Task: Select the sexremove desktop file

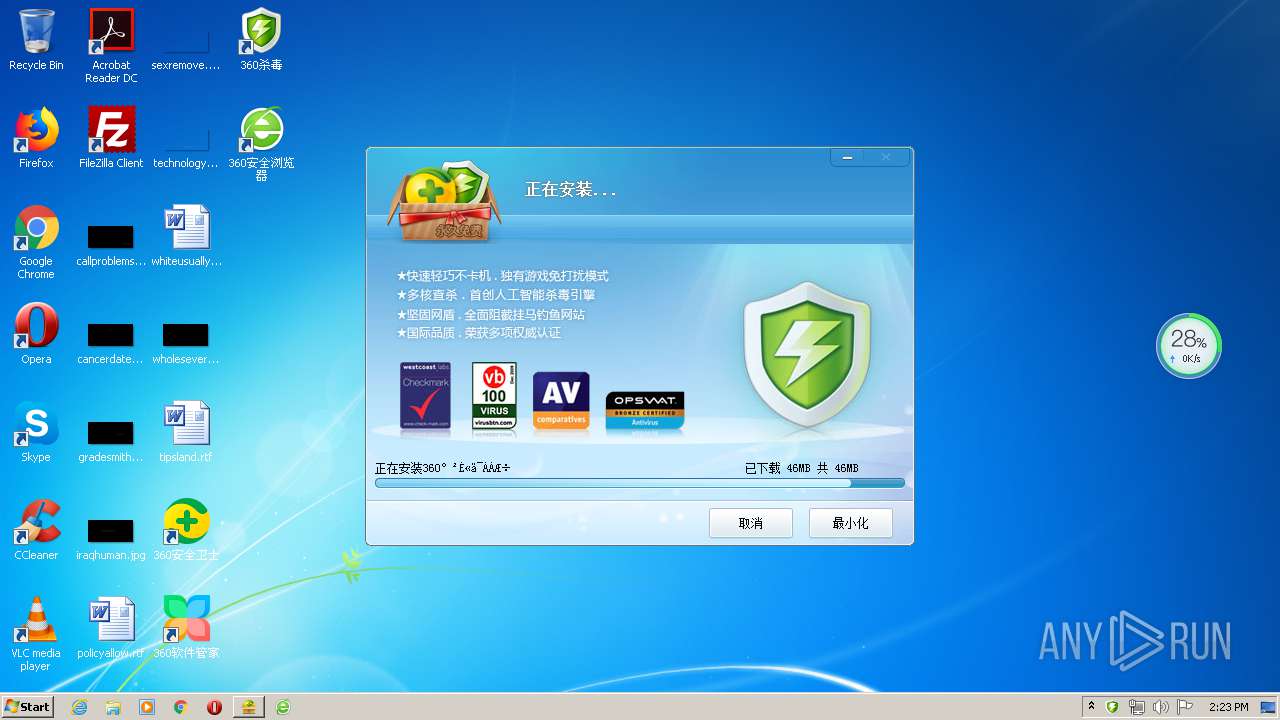Action: [x=186, y=46]
